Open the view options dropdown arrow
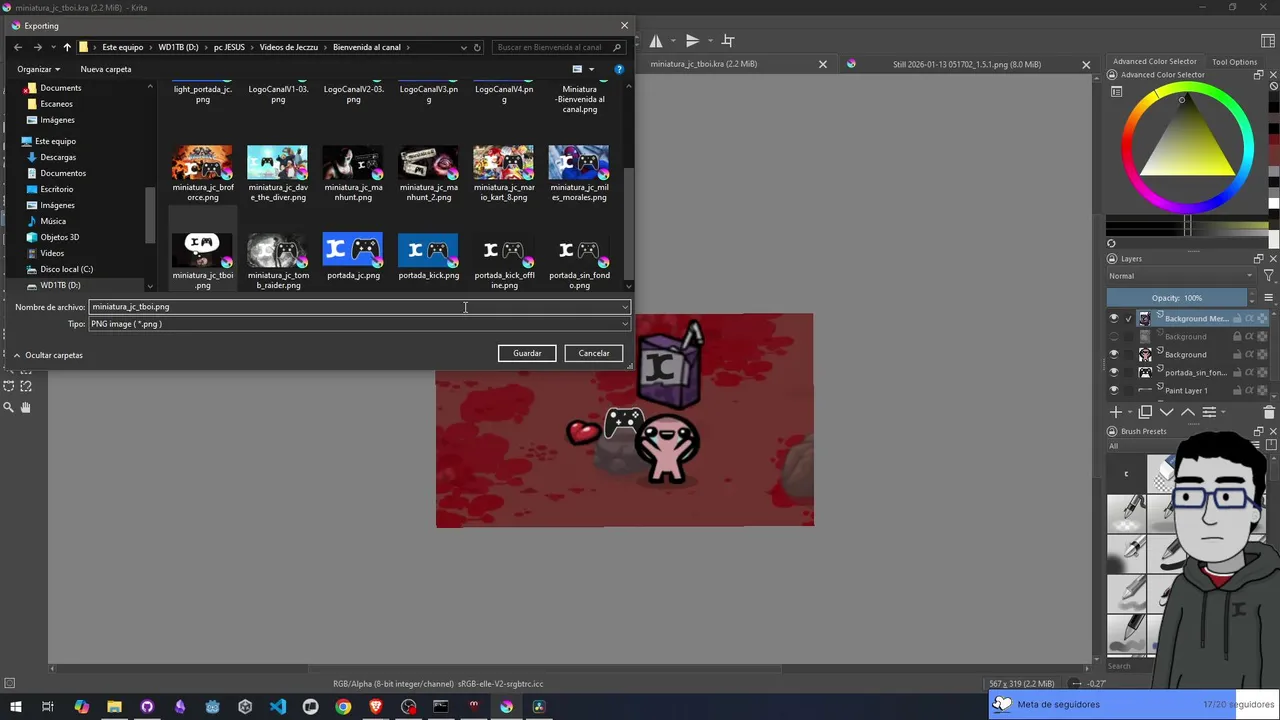1280x720 pixels. tap(591, 69)
